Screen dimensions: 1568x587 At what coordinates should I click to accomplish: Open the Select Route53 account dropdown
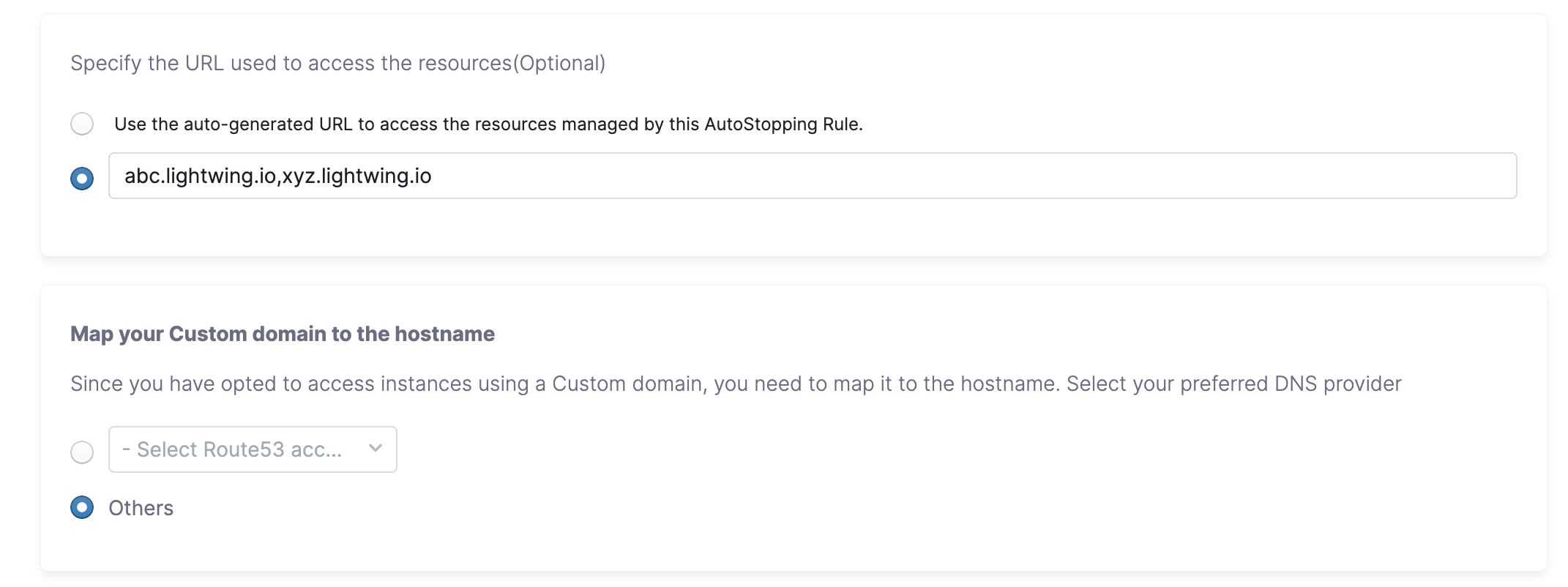253,449
